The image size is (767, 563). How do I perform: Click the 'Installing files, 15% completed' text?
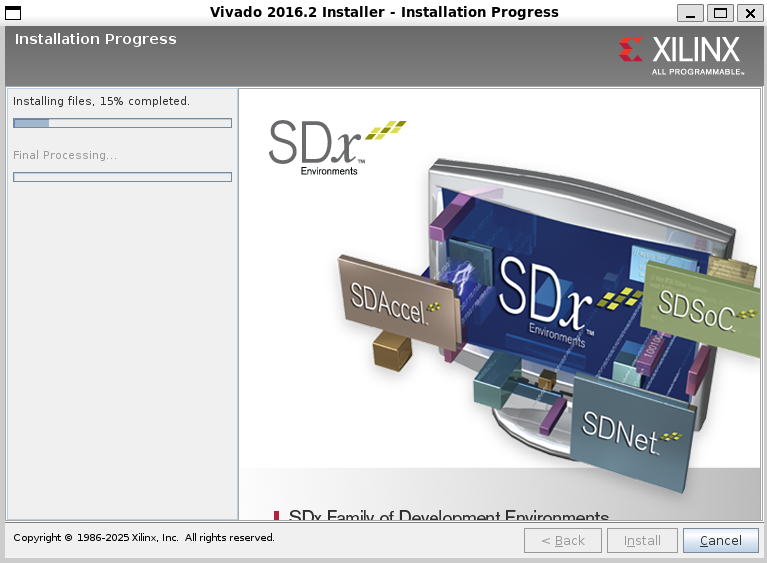click(101, 101)
